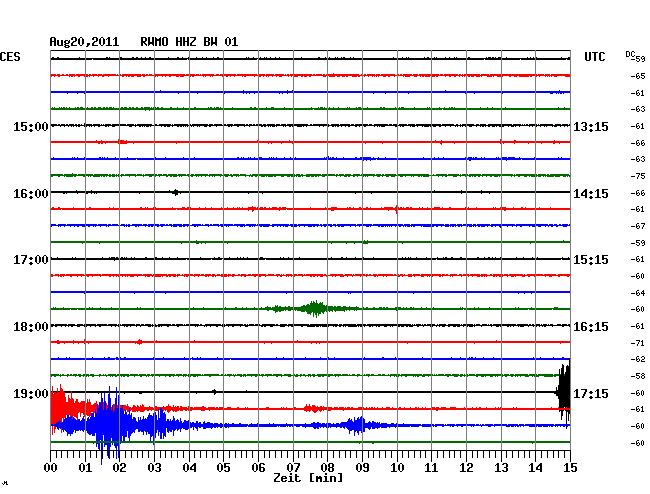Click the '07' minute tick label
650x494 pixels.
[293, 467]
